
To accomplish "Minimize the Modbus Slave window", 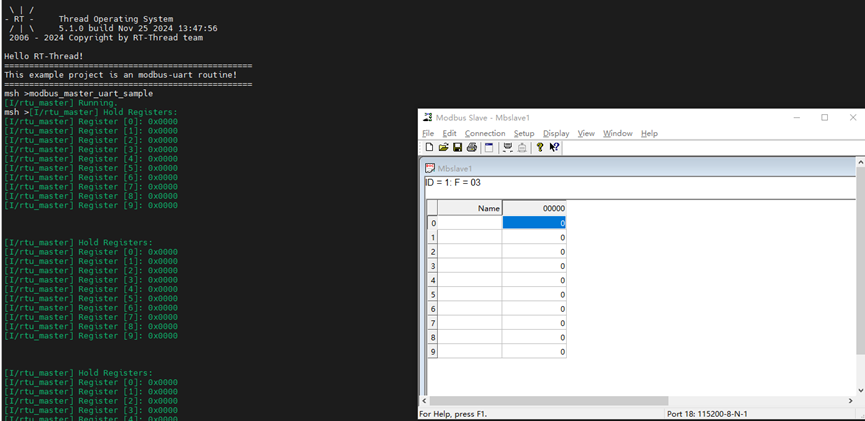I will coord(797,117).
